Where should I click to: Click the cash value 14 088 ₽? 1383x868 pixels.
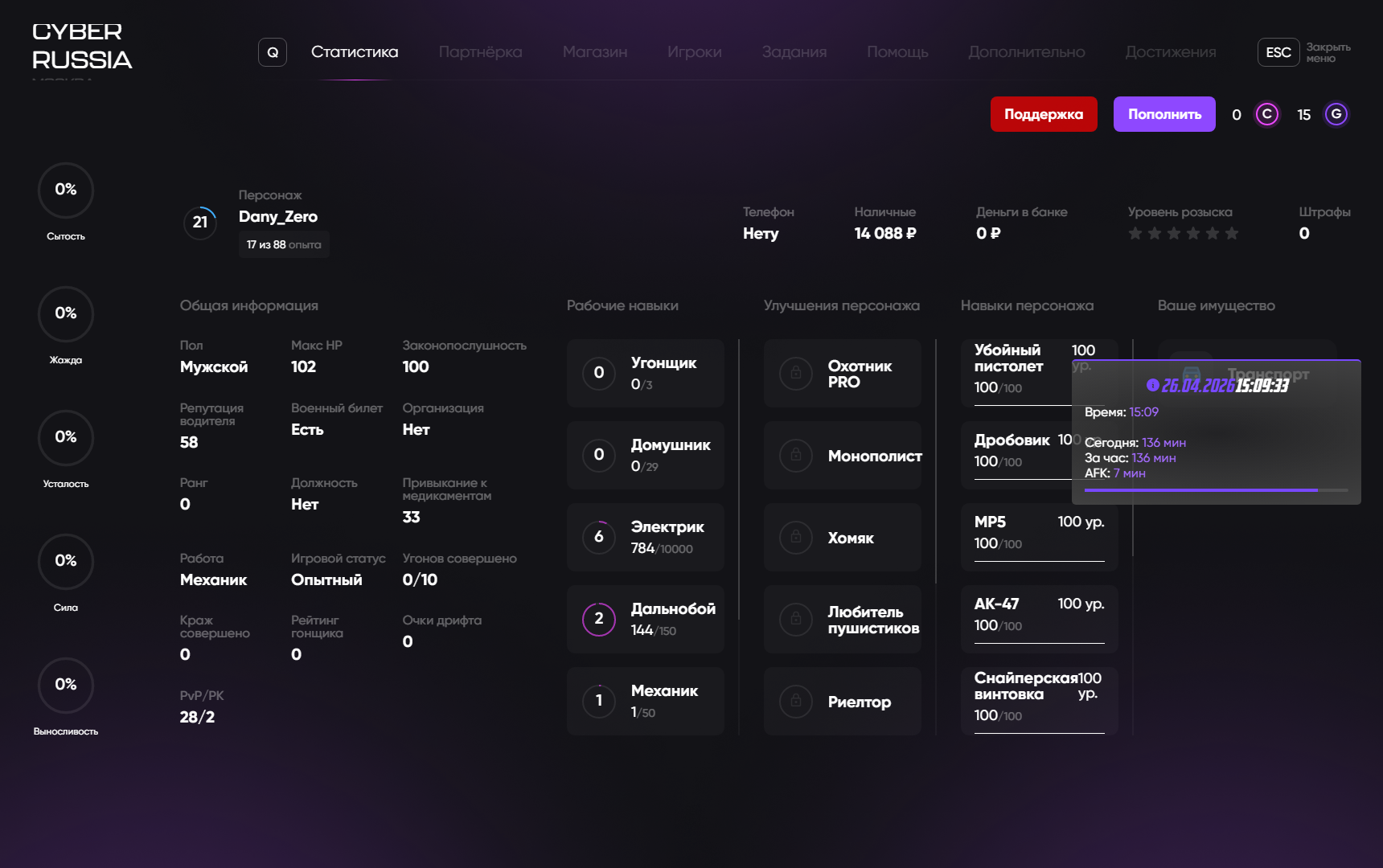(885, 234)
